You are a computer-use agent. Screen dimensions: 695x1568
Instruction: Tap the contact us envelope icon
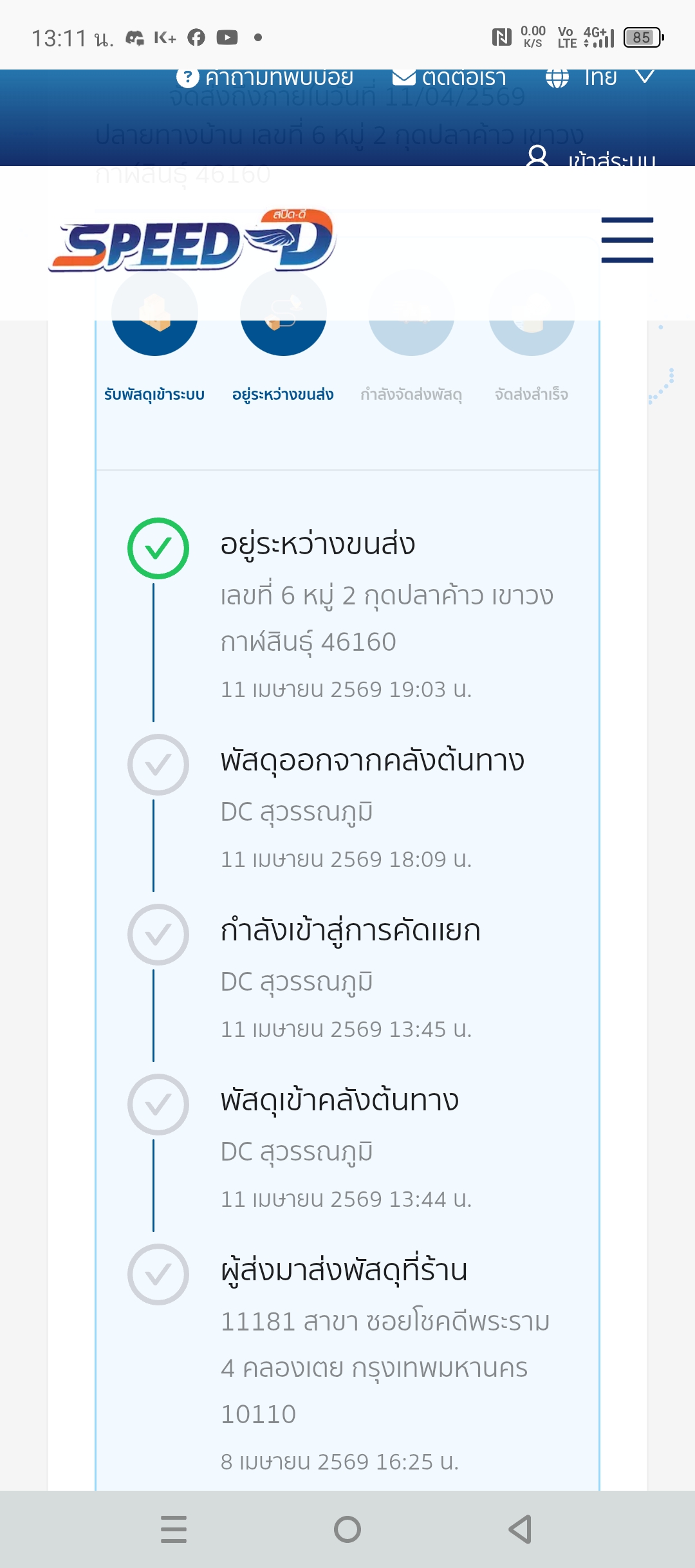tap(404, 78)
